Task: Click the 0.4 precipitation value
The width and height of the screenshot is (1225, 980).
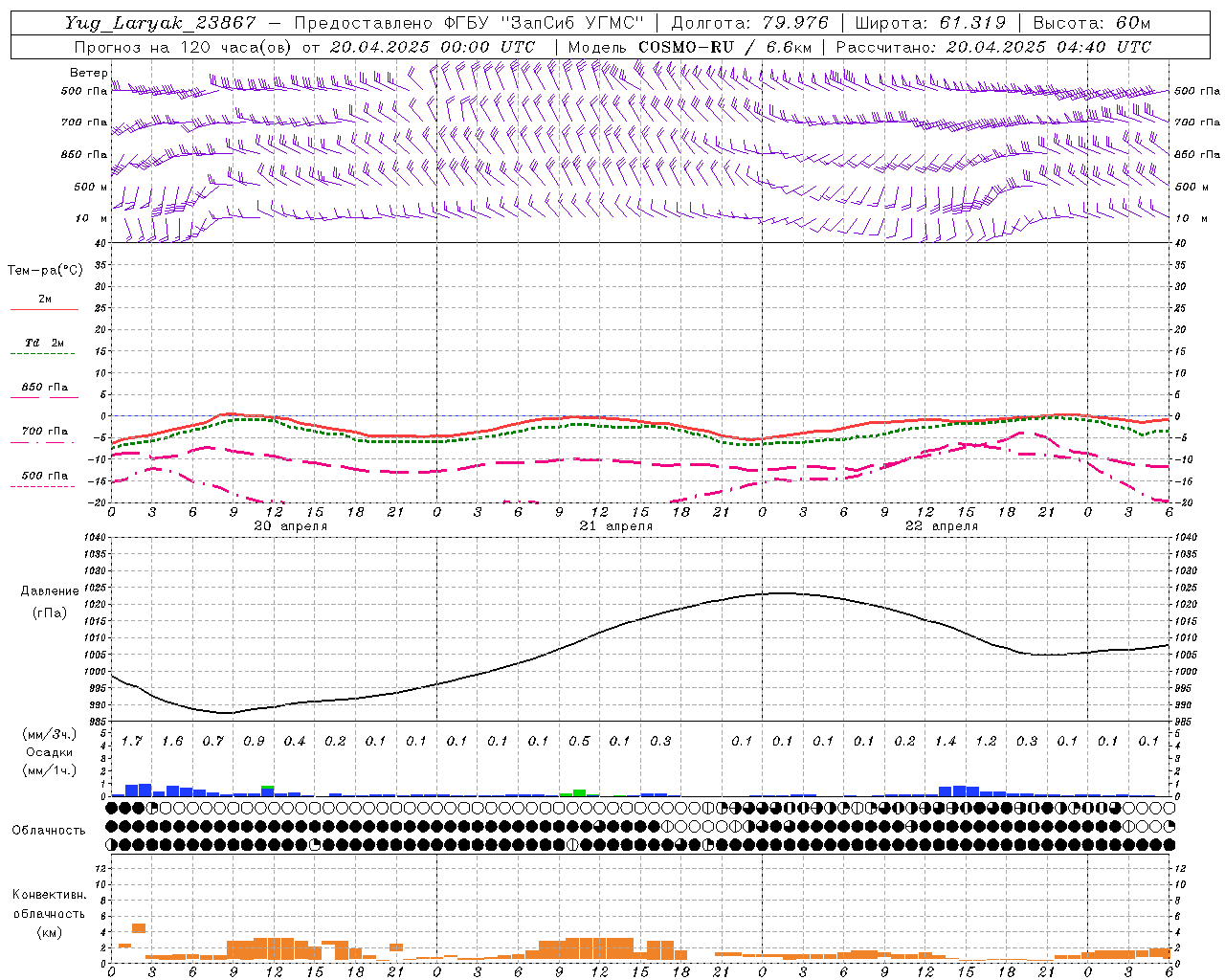Action: pyautogui.click(x=295, y=742)
